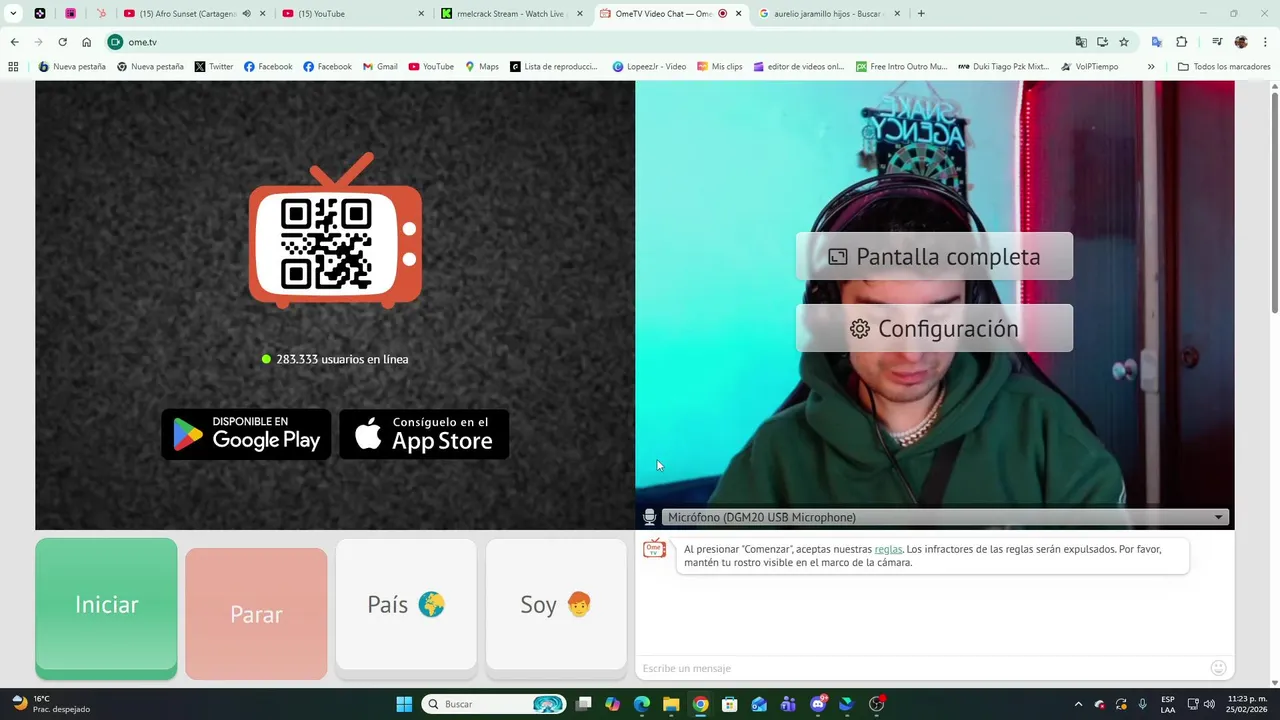Open the weather widget on taskbar
Image resolution: width=1280 pixels, height=720 pixels.
tap(50, 704)
